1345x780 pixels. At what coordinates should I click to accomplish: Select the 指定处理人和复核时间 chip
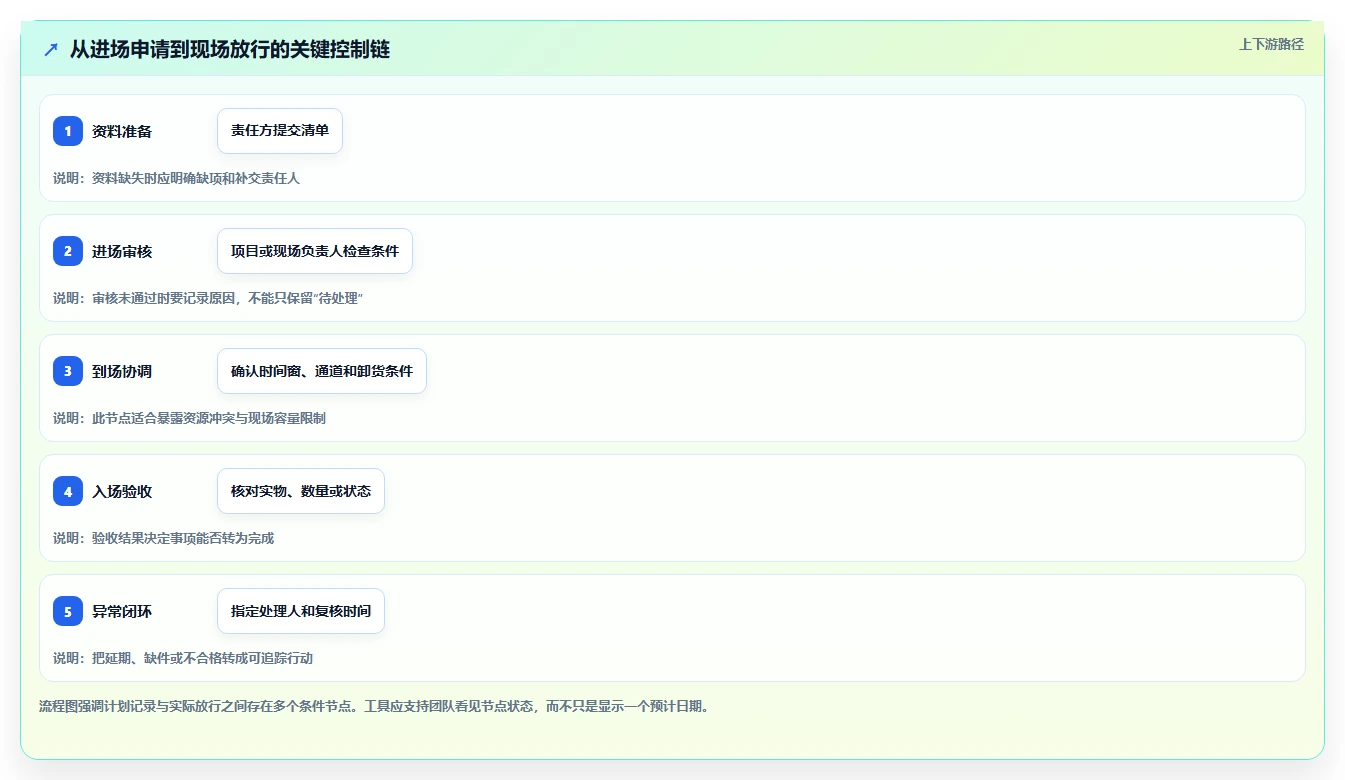pyautogui.click(x=301, y=611)
